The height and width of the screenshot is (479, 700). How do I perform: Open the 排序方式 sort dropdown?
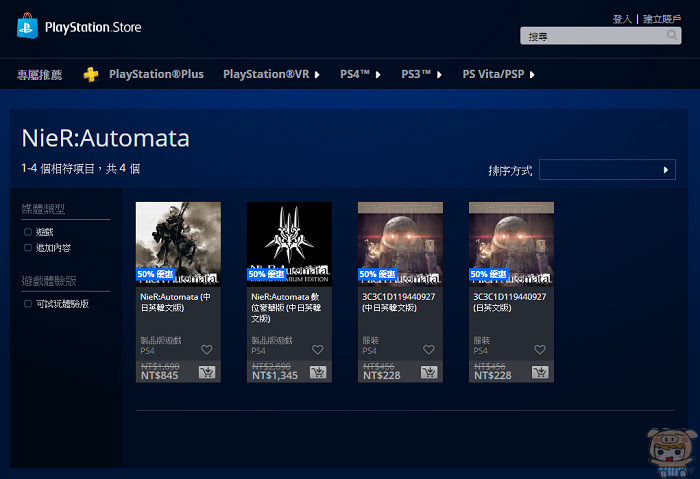[607, 170]
